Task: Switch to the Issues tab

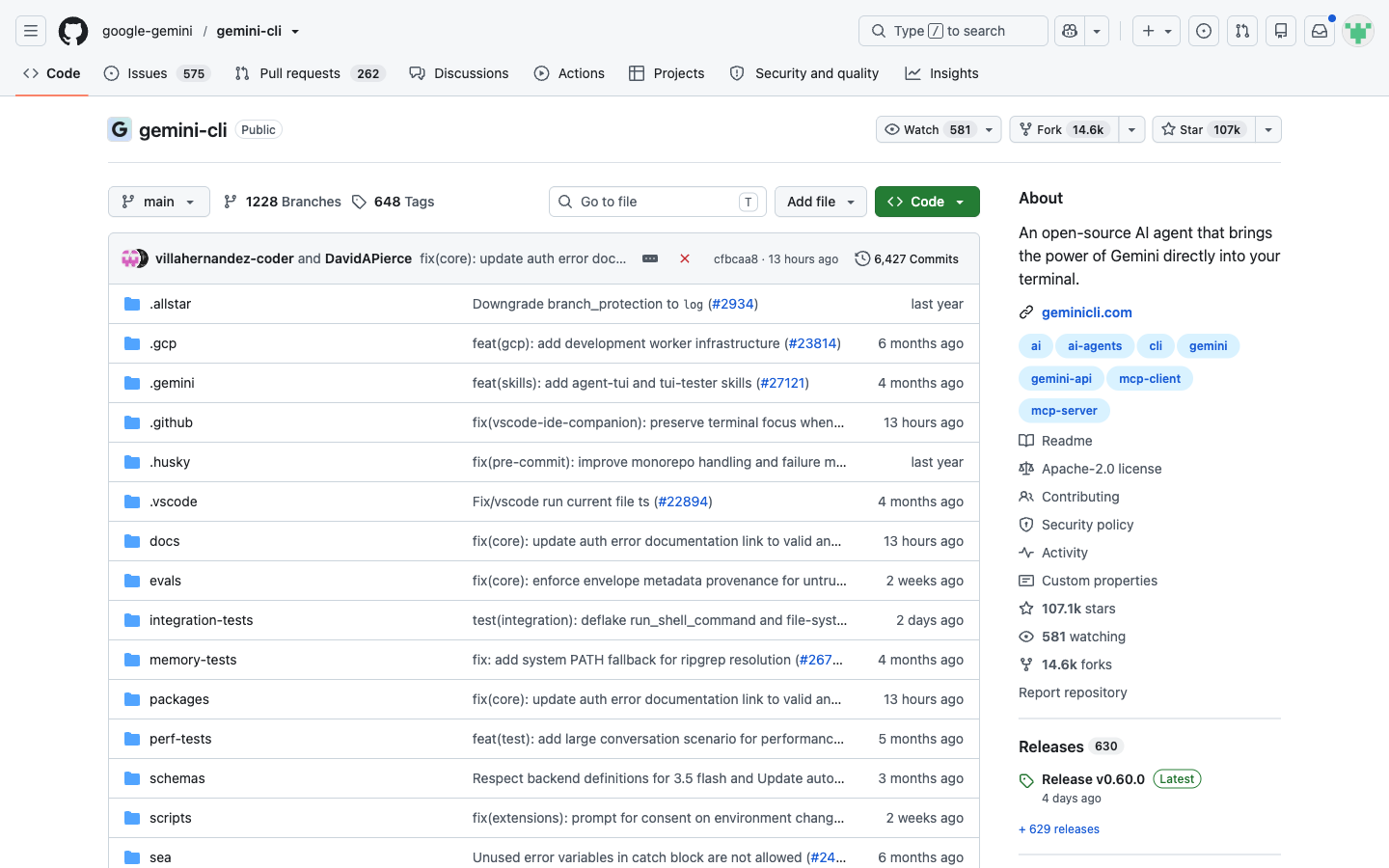Action: coord(156,73)
